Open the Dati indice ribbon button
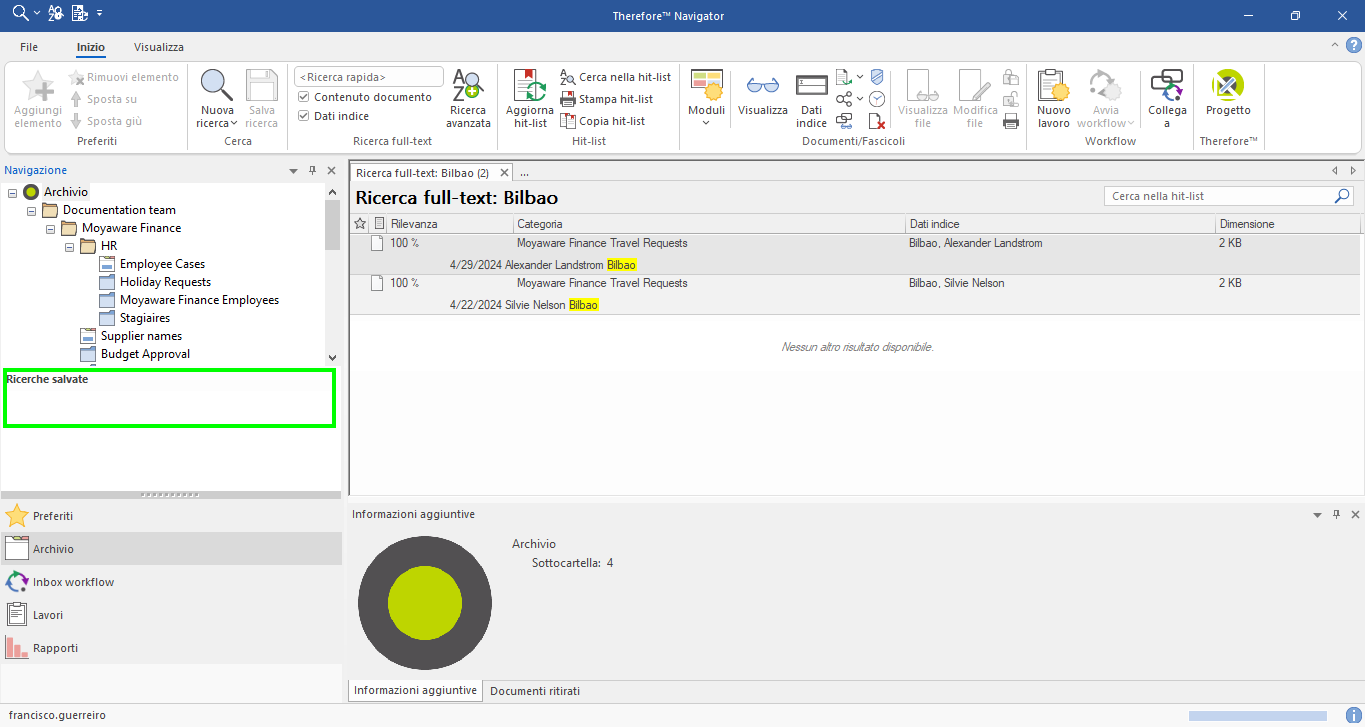The width and height of the screenshot is (1365, 727). tap(811, 99)
